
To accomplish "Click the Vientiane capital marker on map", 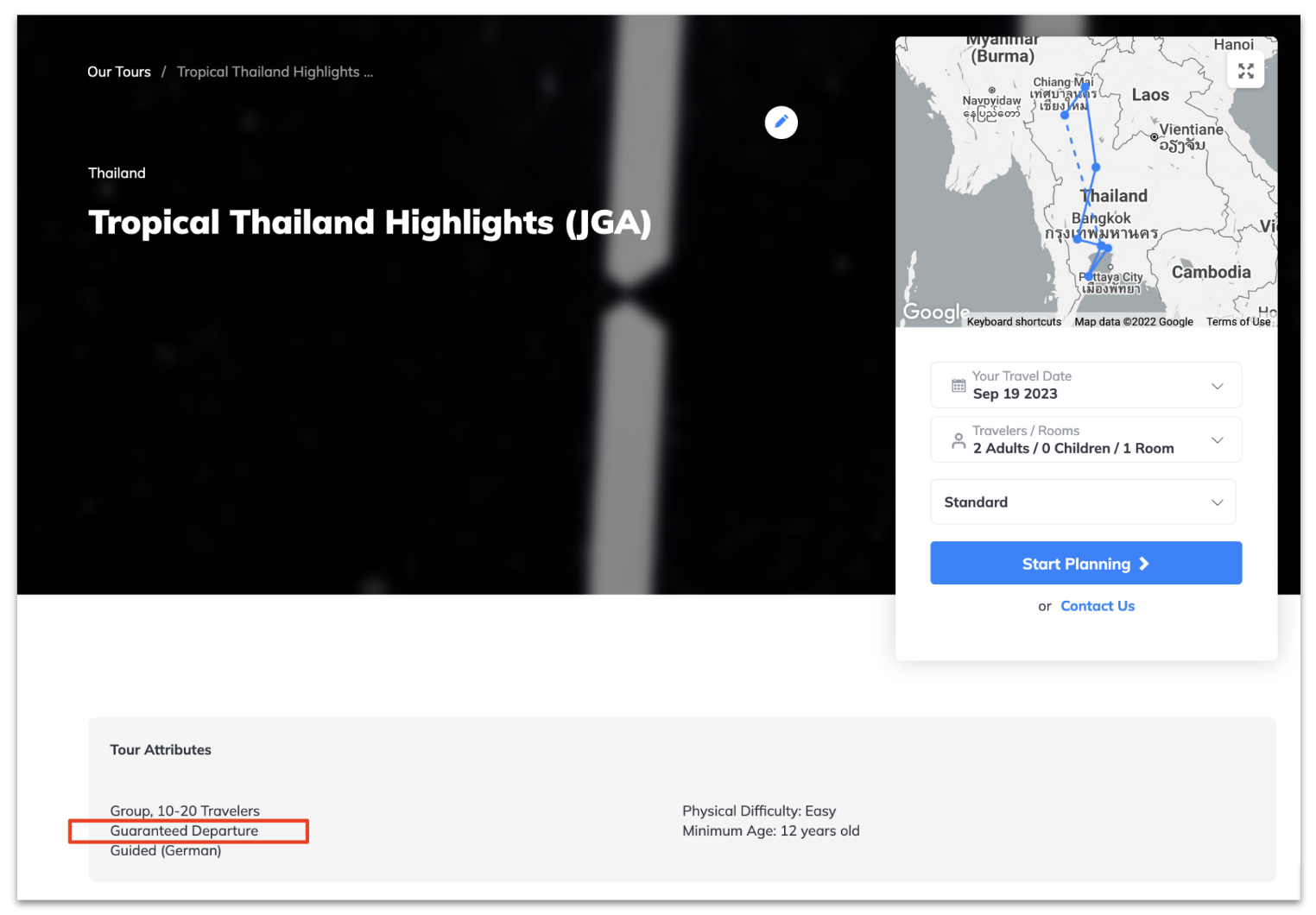I will [x=1155, y=136].
